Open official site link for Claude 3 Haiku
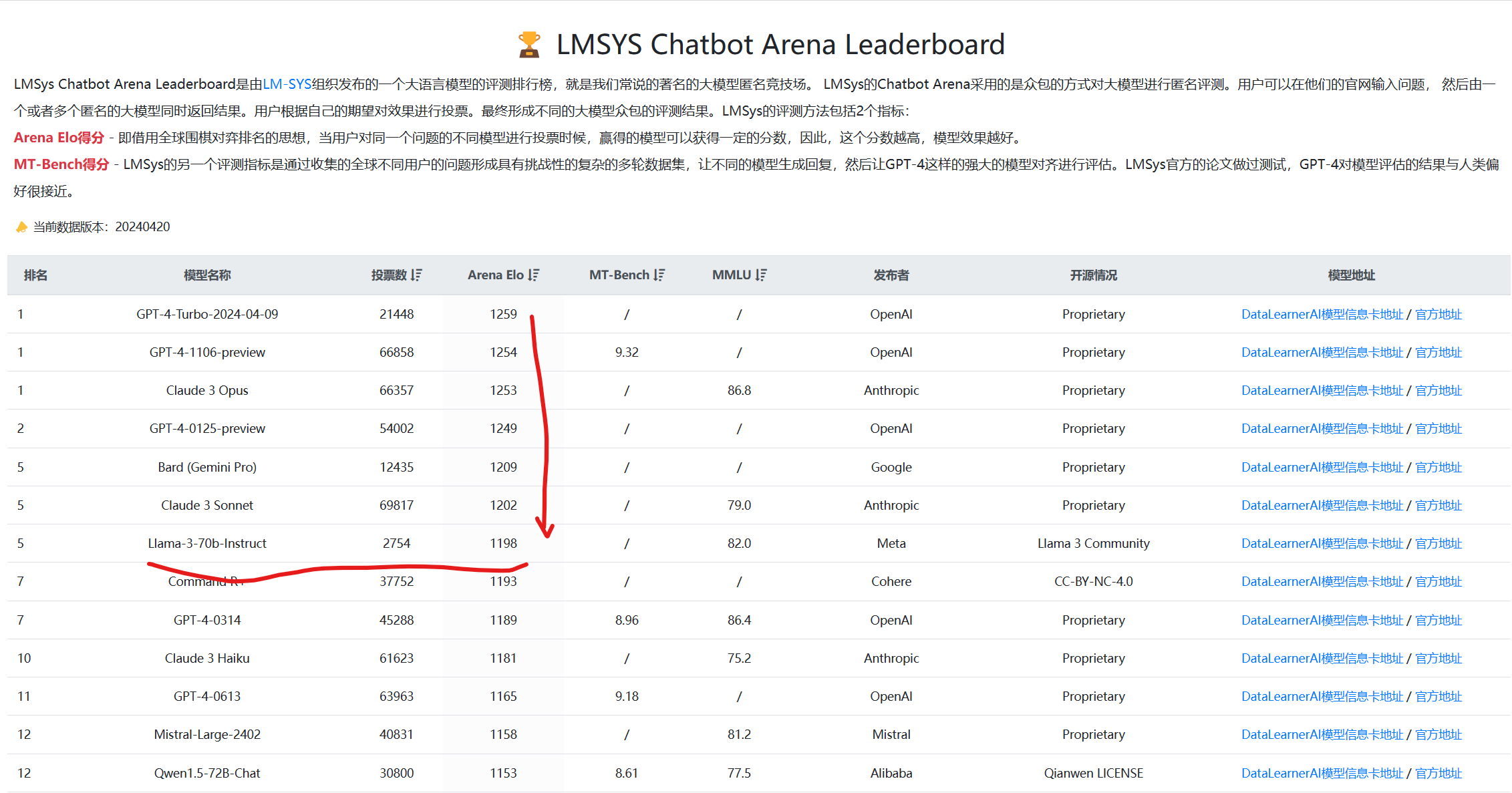 click(1439, 658)
